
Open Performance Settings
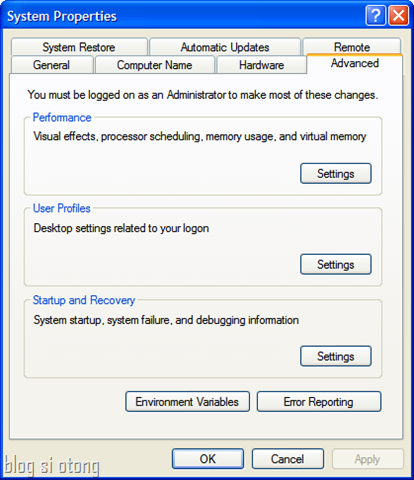click(336, 173)
